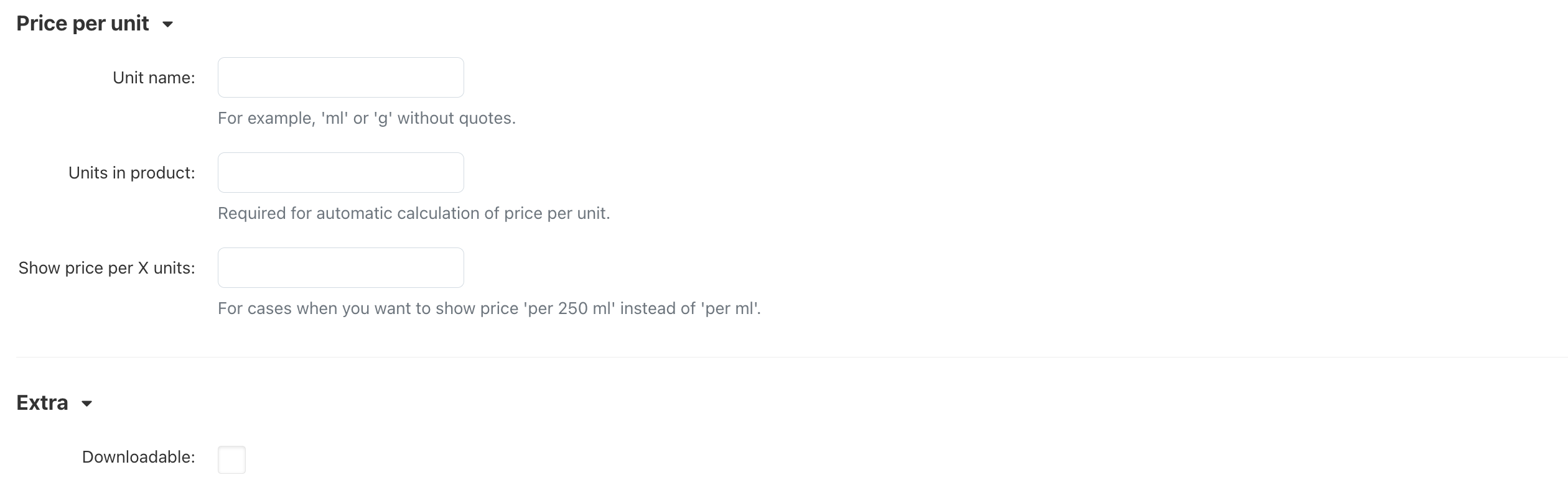Click the word 'unit' in the Price per unit title
Image resolution: width=1568 pixels, height=490 pixels.
tap(129, 24)
